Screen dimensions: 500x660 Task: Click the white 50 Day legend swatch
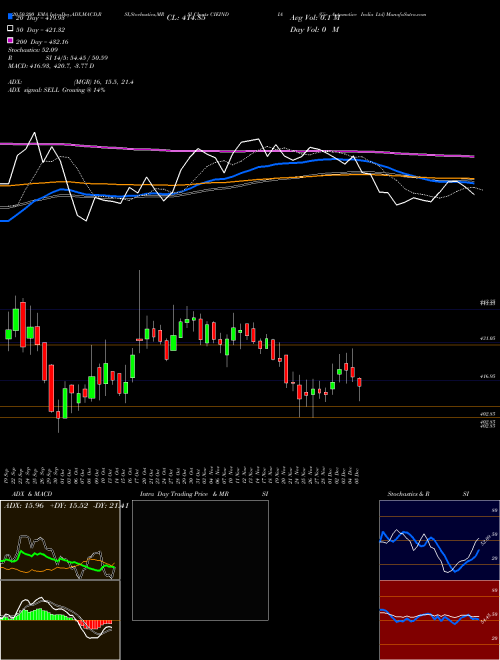(x=11, y=29)
